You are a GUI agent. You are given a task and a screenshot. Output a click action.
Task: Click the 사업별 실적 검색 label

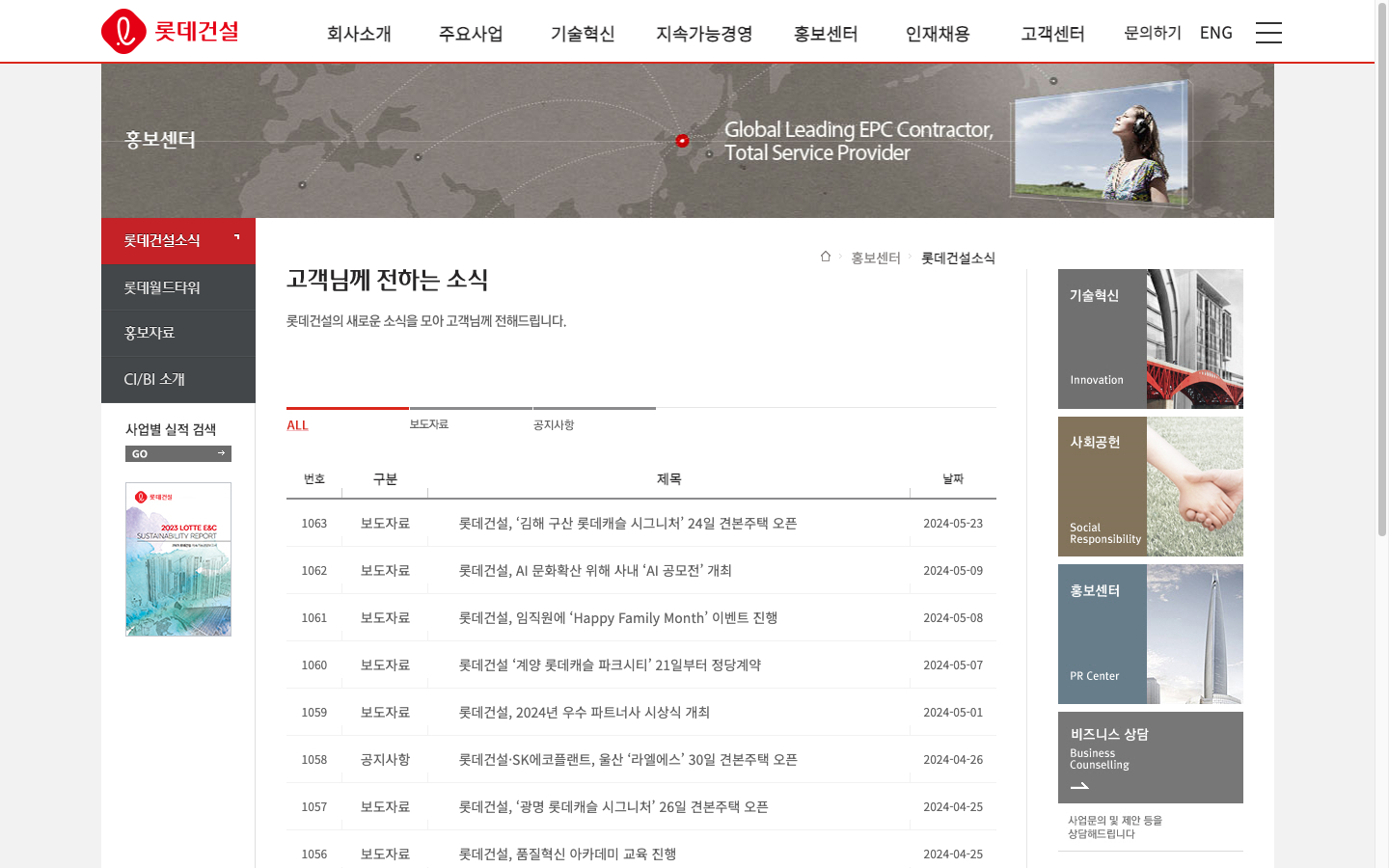pyautogui.click(x=171, y=429)
